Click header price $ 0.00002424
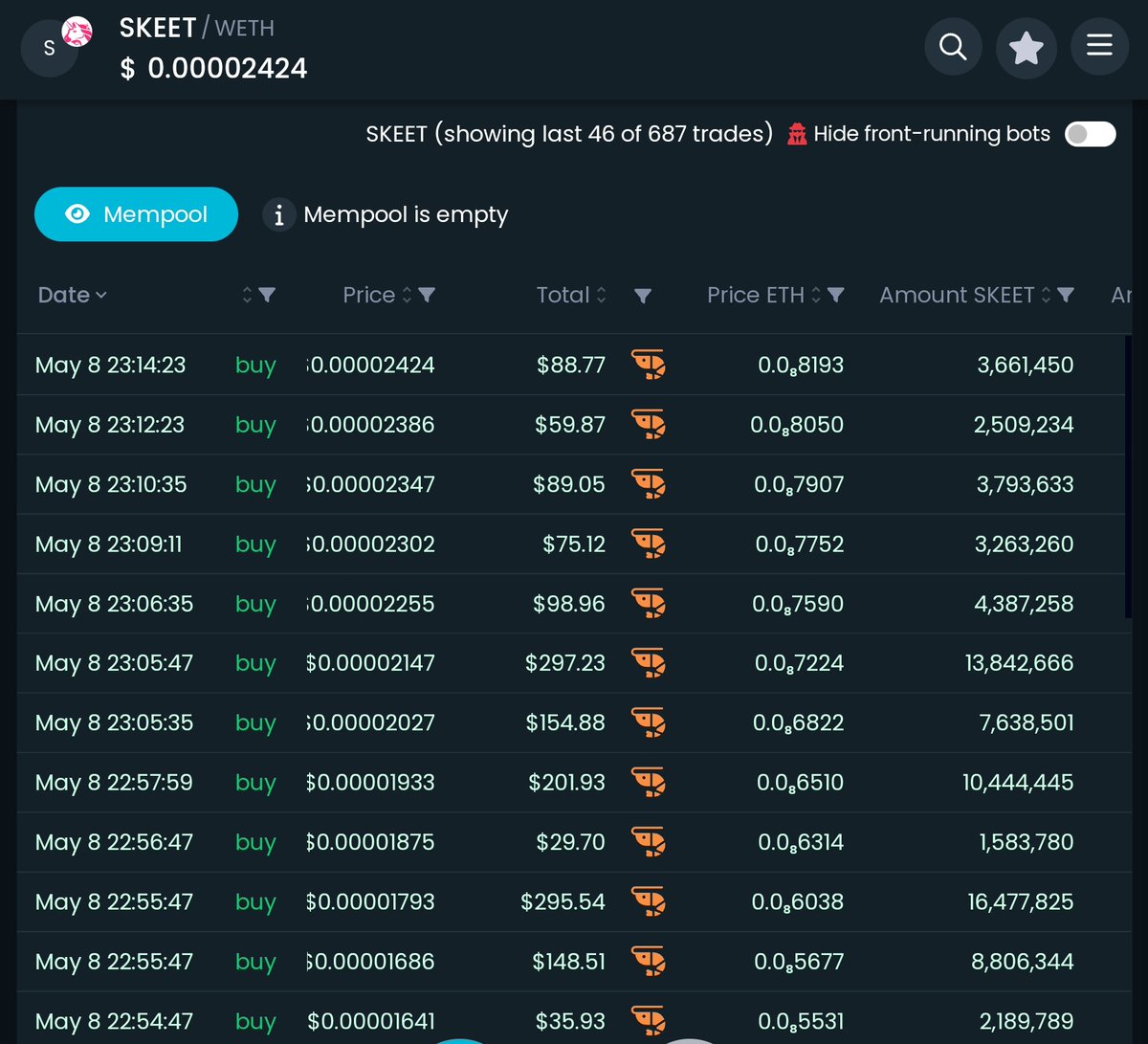 click(x=213, y=69)
